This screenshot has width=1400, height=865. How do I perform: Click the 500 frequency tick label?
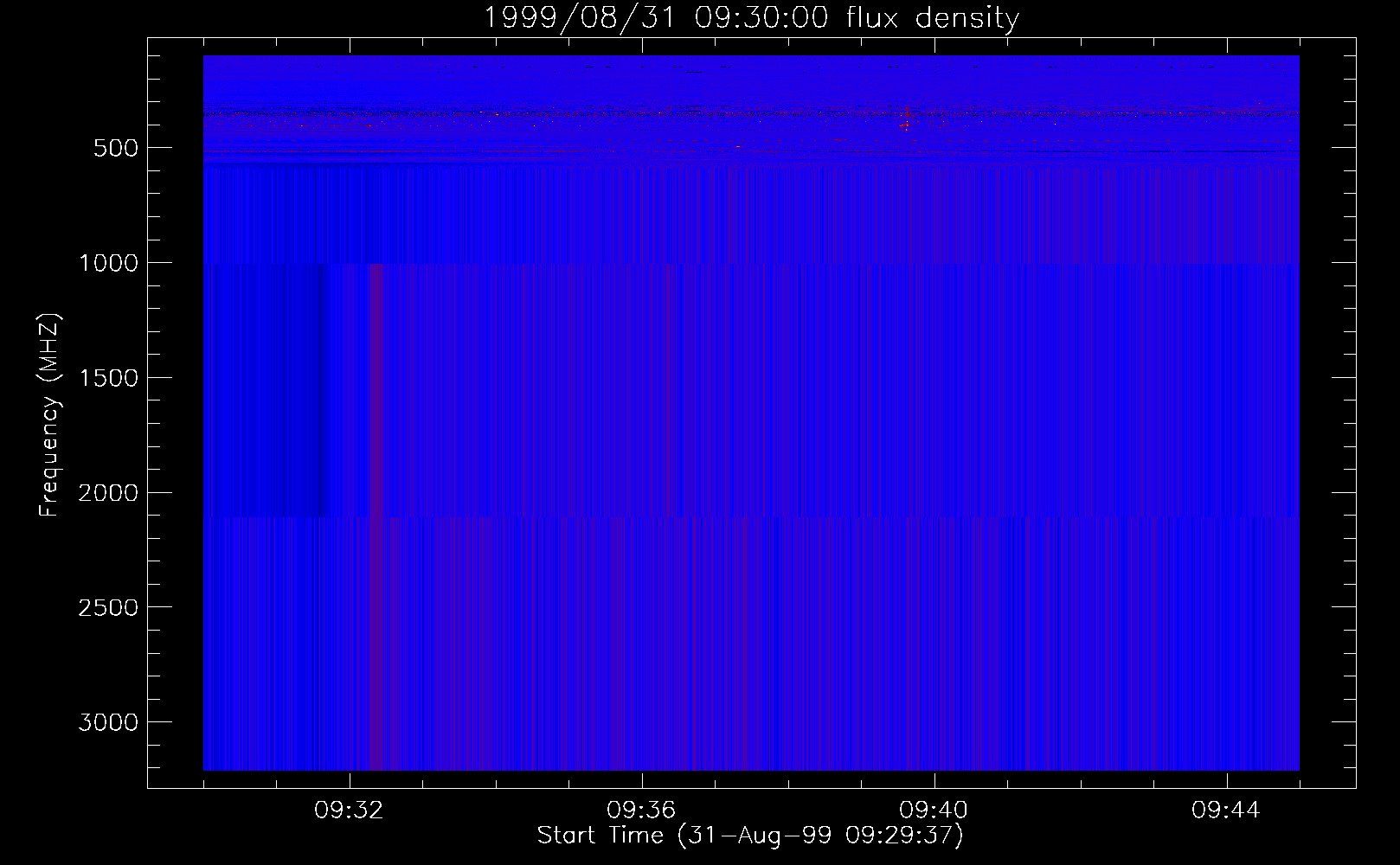(117, 148)
